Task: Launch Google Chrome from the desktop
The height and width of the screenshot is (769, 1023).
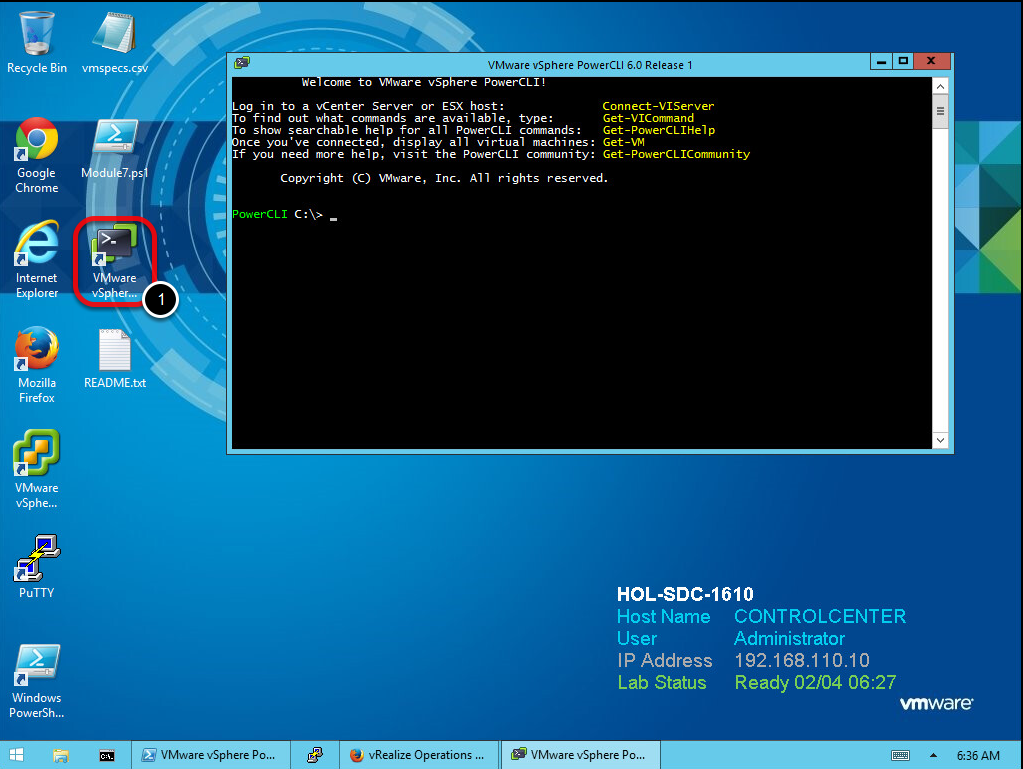Action: [x=37, y=155]
